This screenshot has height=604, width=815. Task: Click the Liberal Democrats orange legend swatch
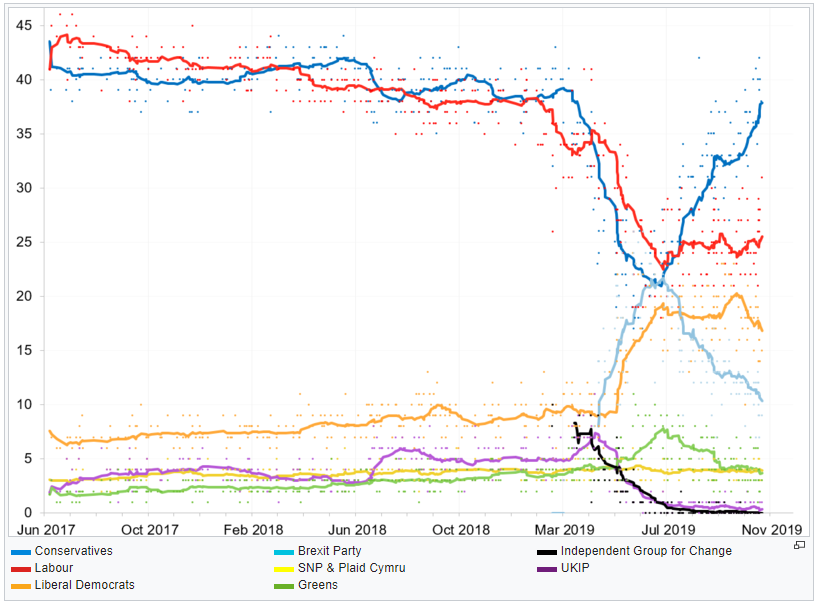click(x=21, y=585)
